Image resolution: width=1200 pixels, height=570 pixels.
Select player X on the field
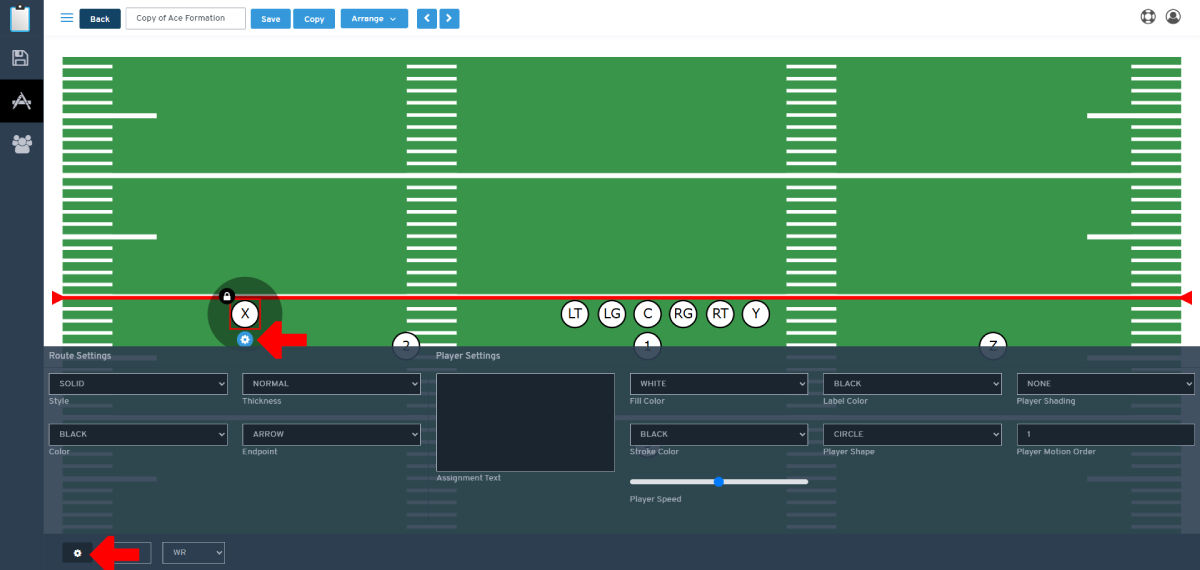click(x=245, y=314)
